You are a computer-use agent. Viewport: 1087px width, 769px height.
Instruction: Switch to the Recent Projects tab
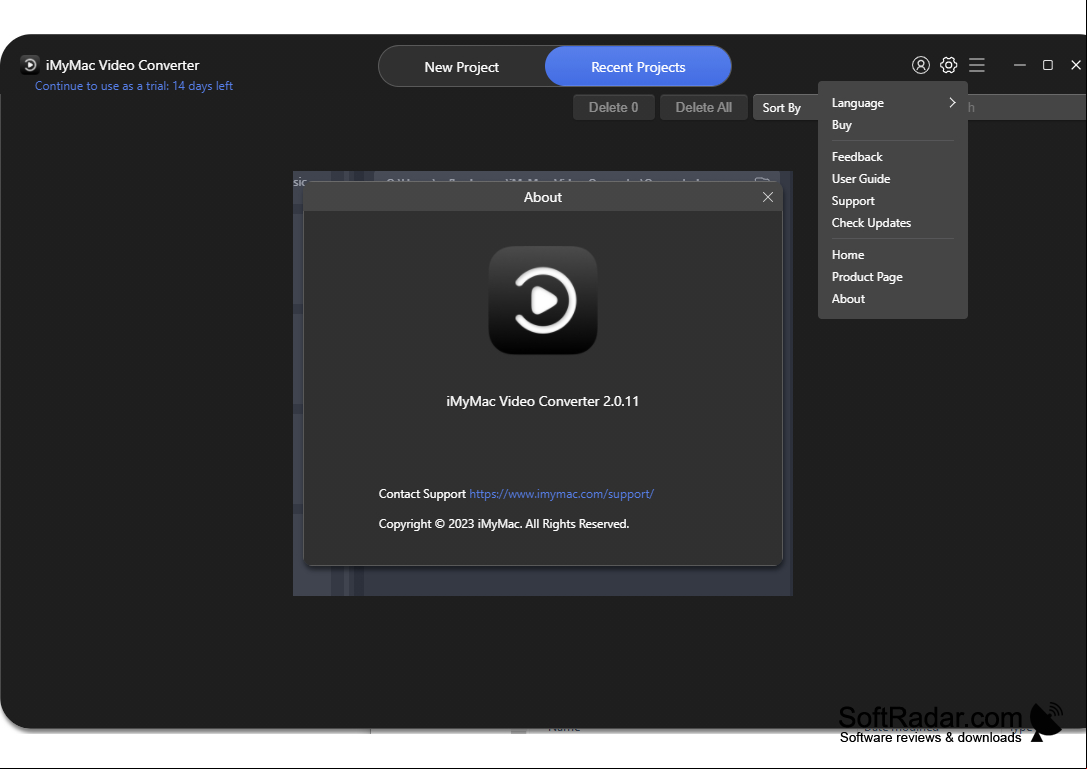click(x=638, y=67)
